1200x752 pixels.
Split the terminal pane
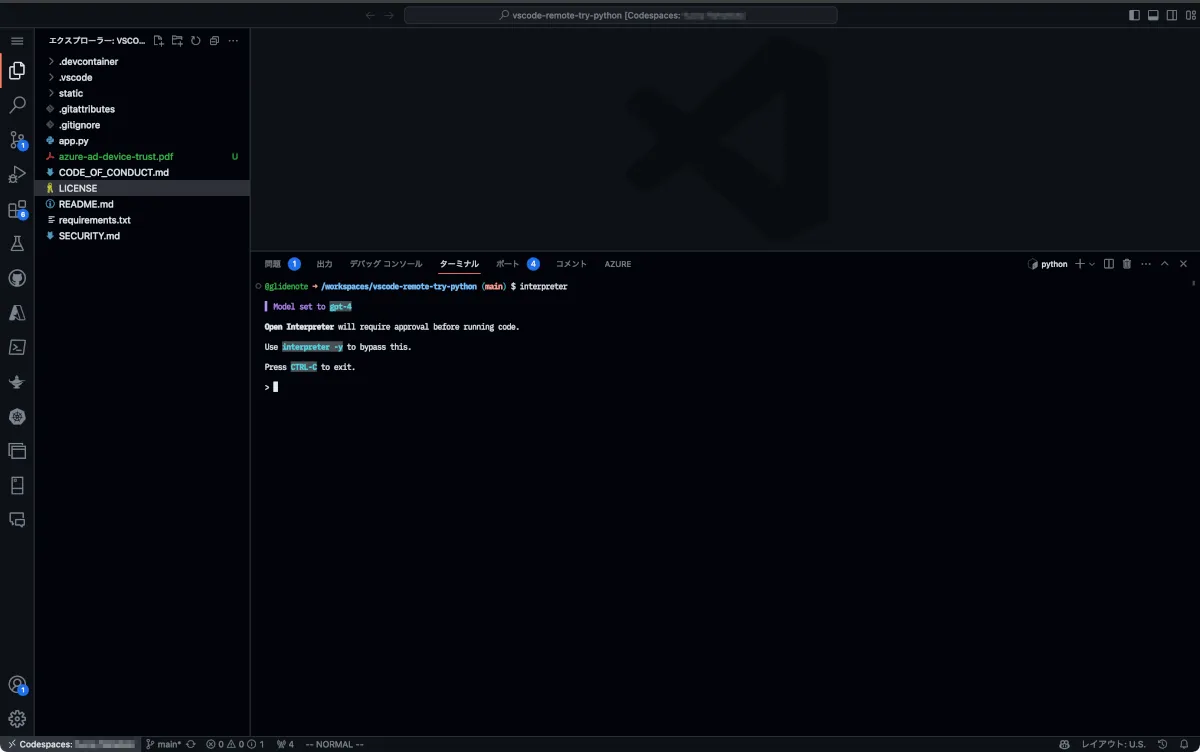click(x=1109, y=264)
